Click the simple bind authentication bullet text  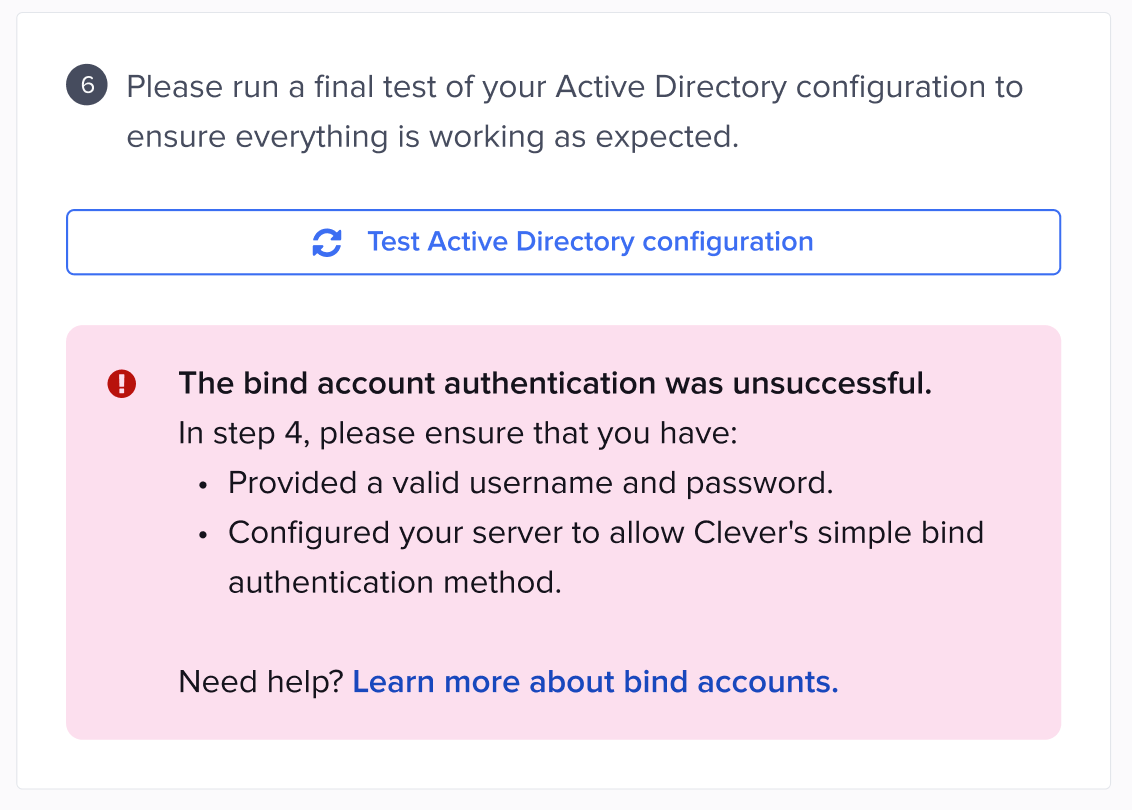coord(605,532)
